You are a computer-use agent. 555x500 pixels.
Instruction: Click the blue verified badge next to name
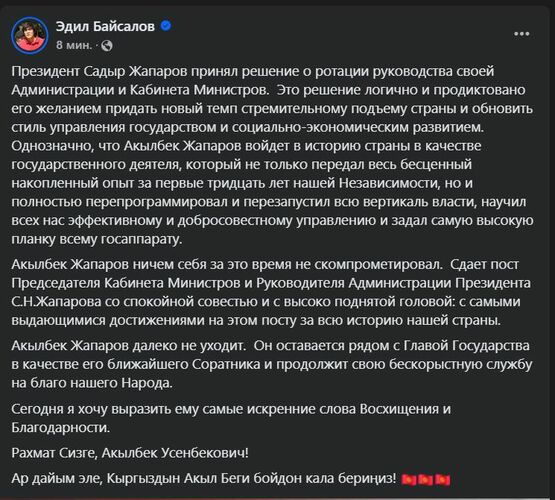pos(166,26)
